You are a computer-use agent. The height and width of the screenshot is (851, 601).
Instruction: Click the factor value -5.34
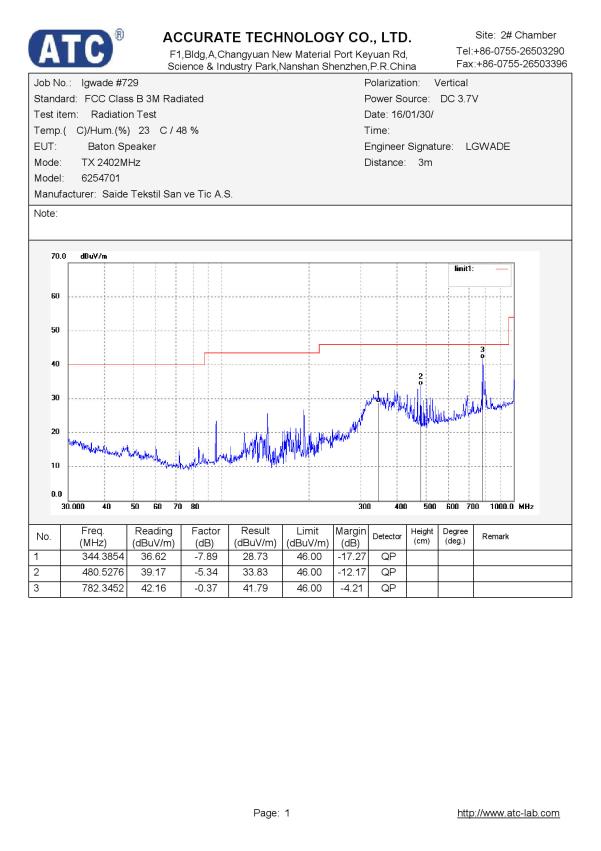pos(206,573)
